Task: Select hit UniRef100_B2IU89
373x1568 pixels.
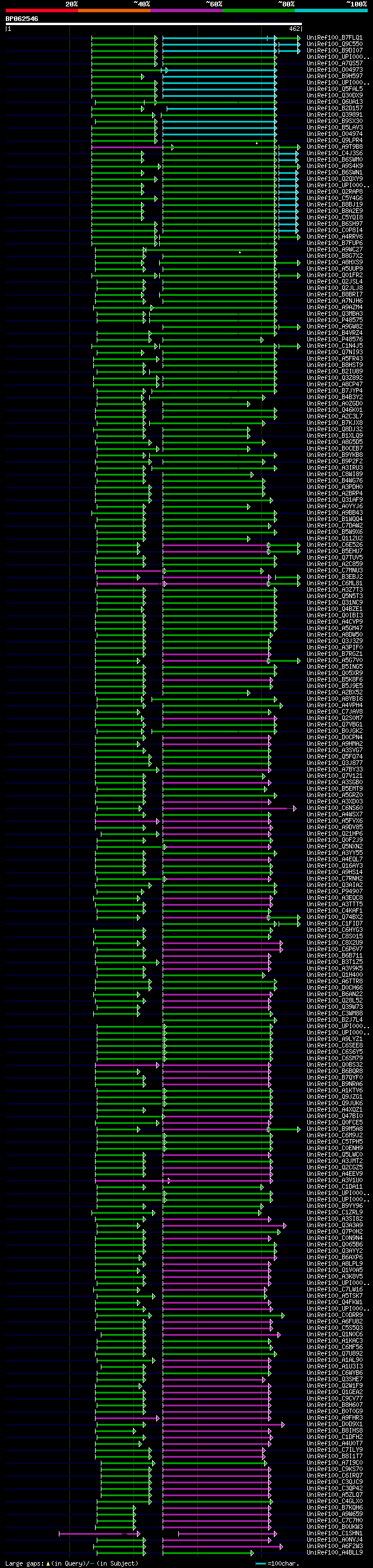Action: 335,371
